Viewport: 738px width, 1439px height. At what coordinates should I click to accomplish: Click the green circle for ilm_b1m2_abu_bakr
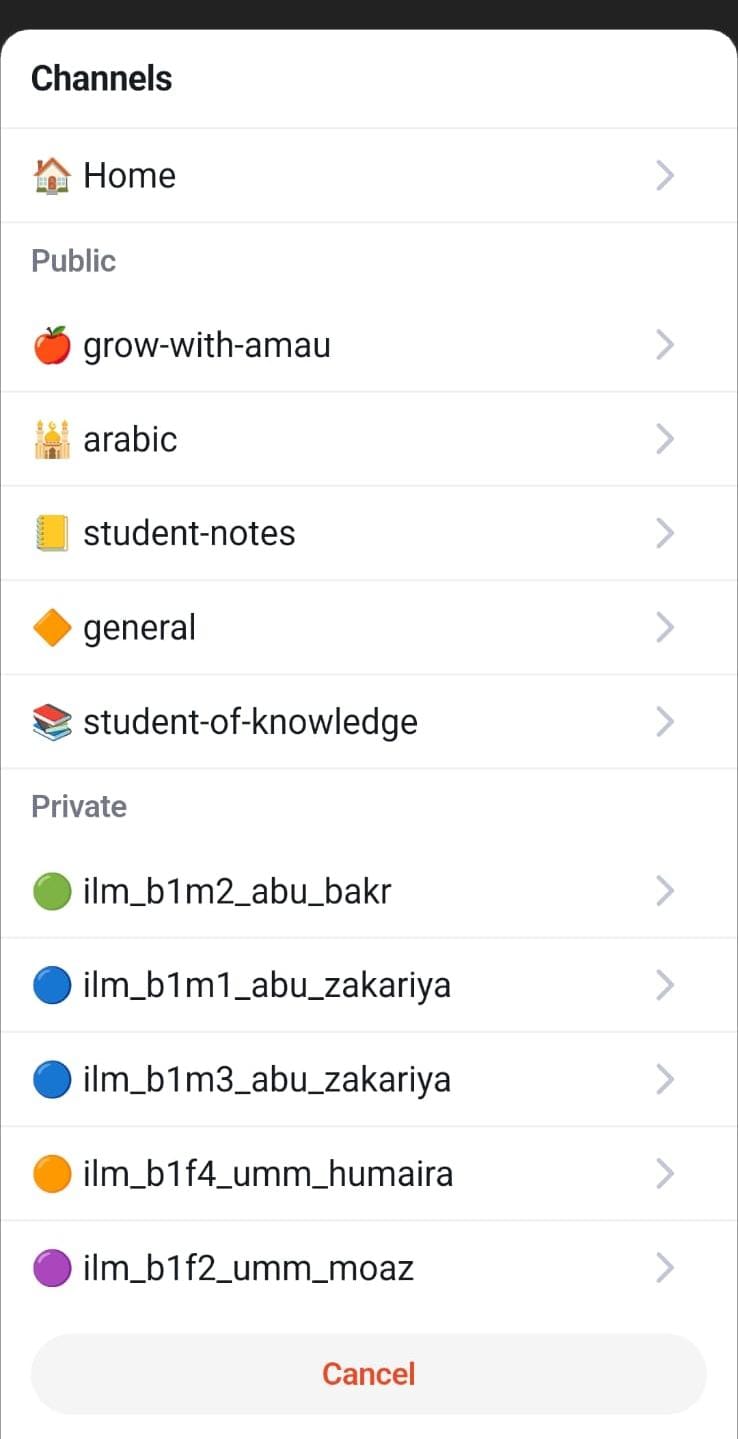51,891
